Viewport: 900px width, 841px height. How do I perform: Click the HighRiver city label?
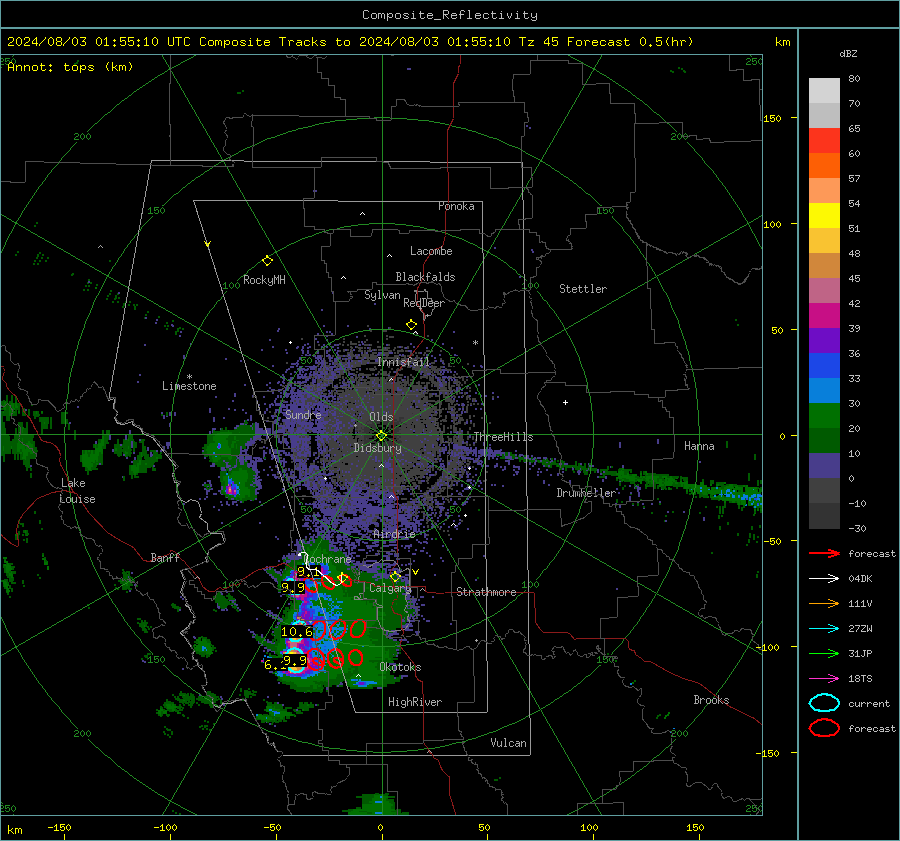415,702
